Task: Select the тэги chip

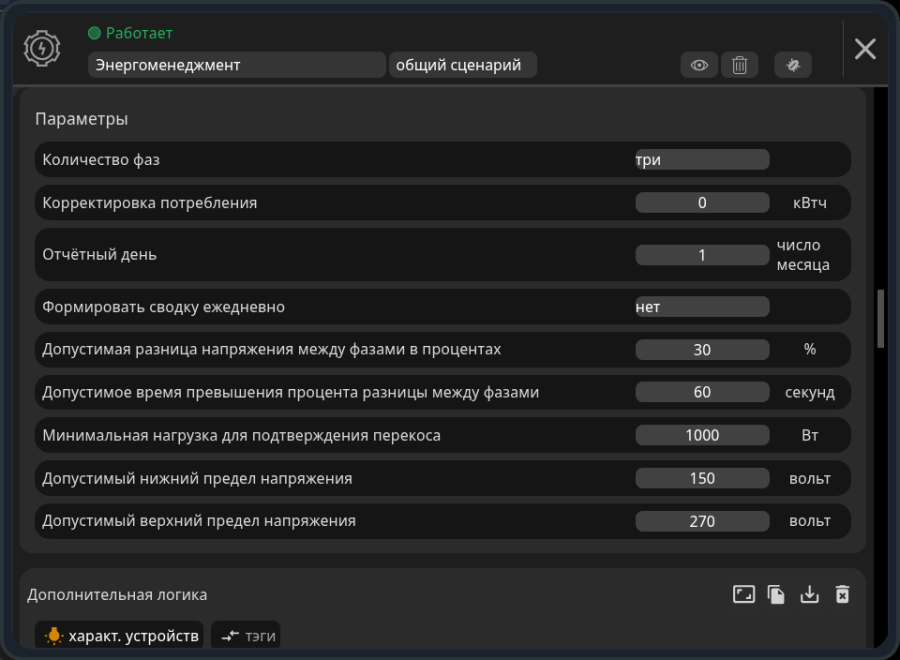Action: point(246,635)
